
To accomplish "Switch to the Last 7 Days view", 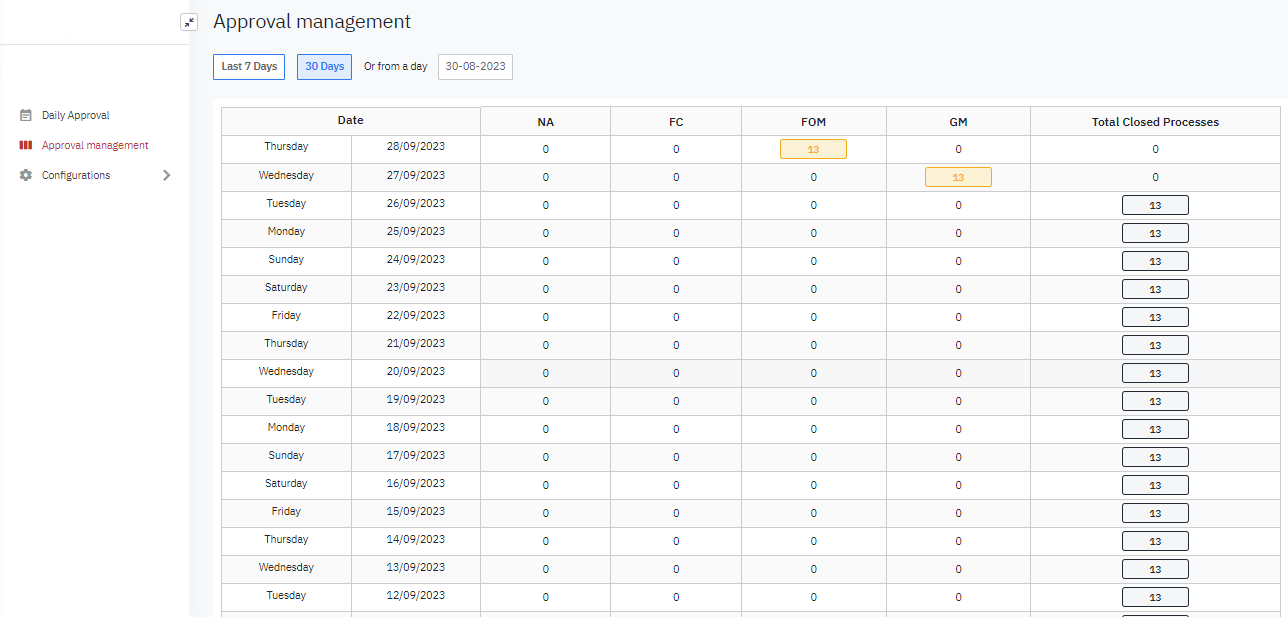I will click(x=248, y=66).
